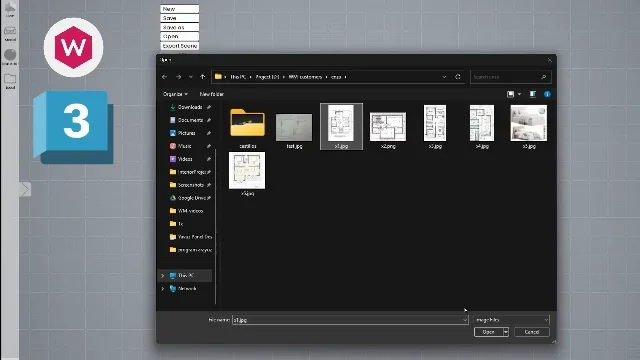Open the Organize dropdown menu

(176, 94)
